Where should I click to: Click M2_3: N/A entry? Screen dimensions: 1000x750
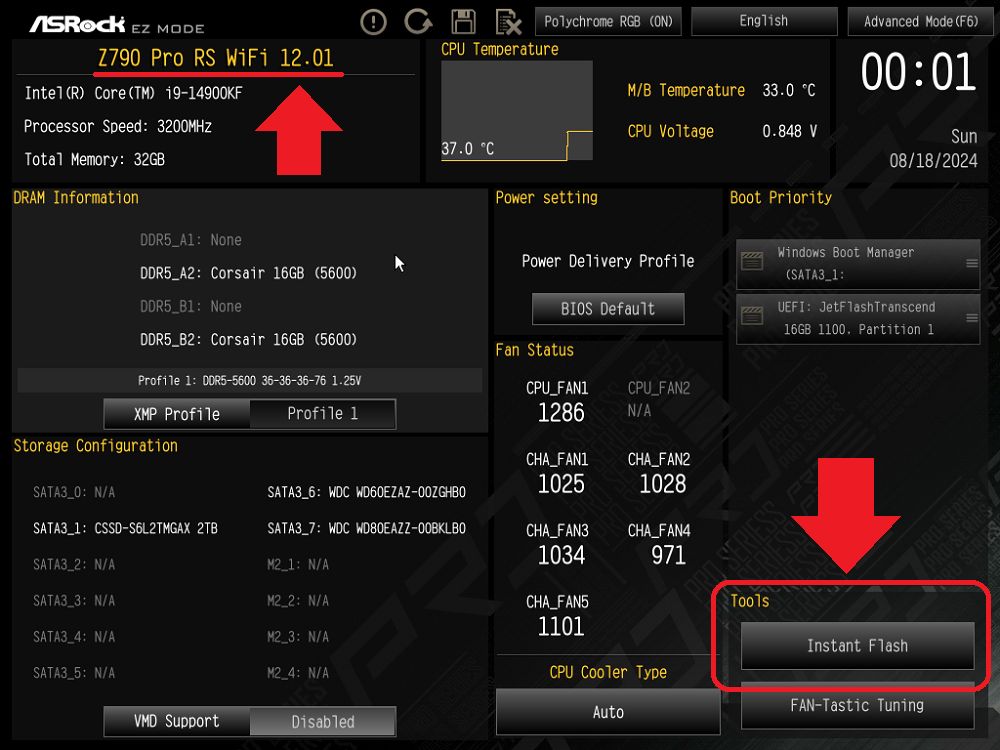click(x=298, y=637)
